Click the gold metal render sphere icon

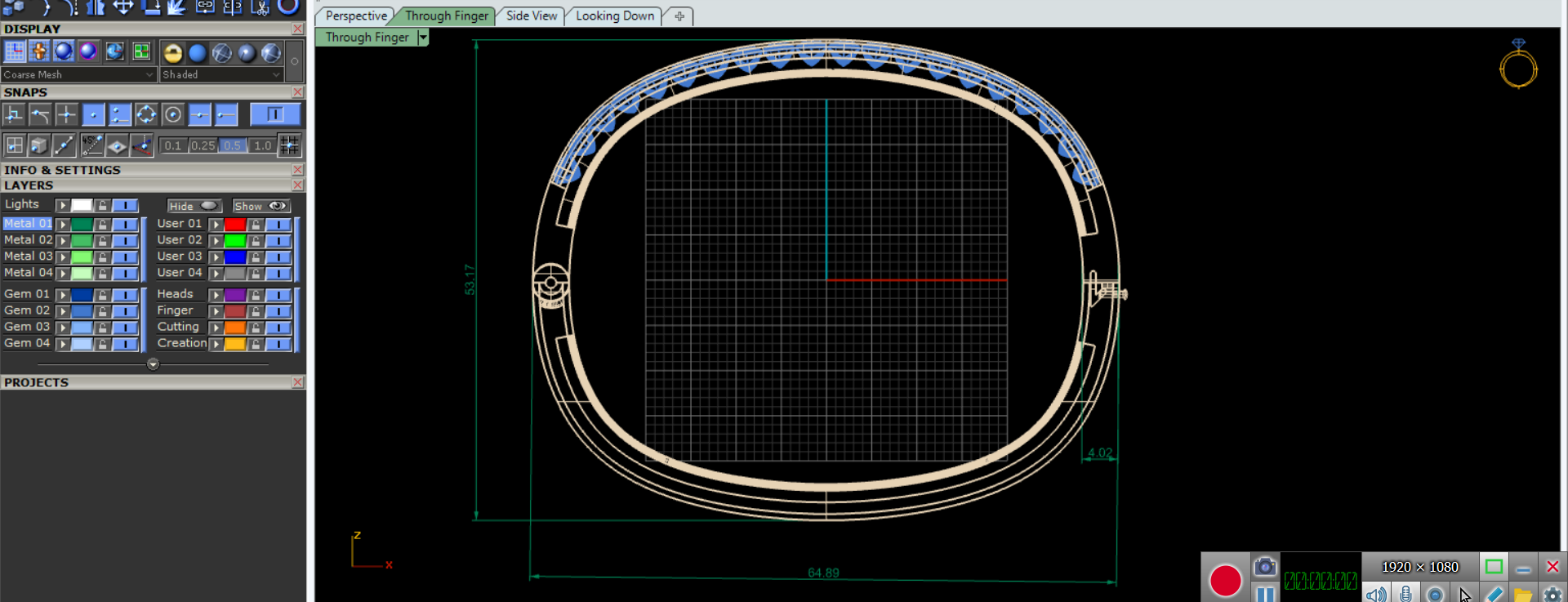172,53
